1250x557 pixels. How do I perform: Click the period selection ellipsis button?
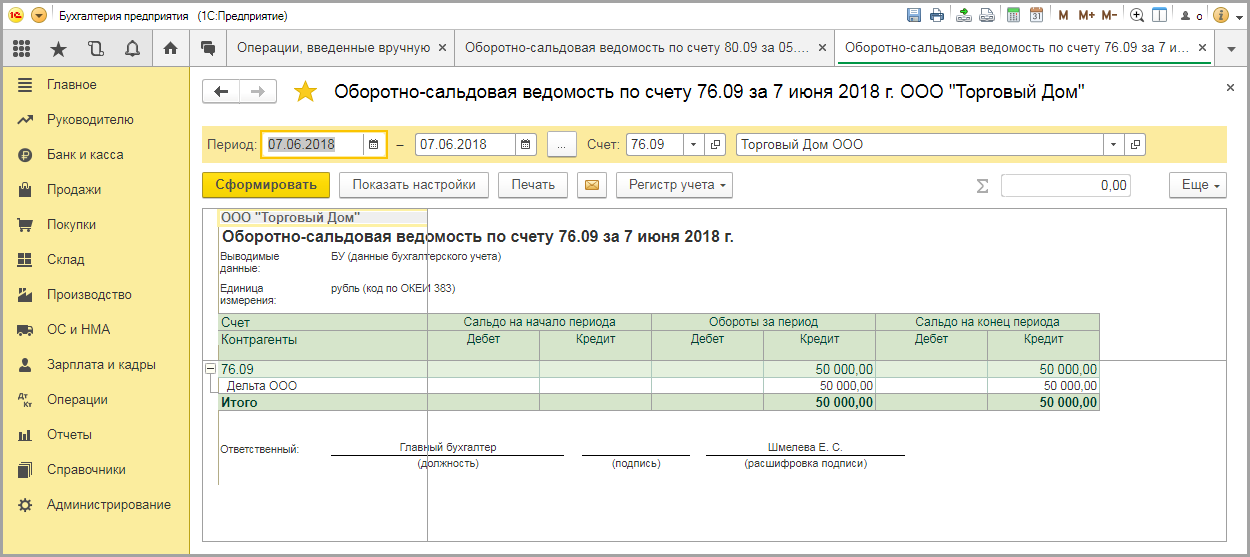[x=561, y=144]
